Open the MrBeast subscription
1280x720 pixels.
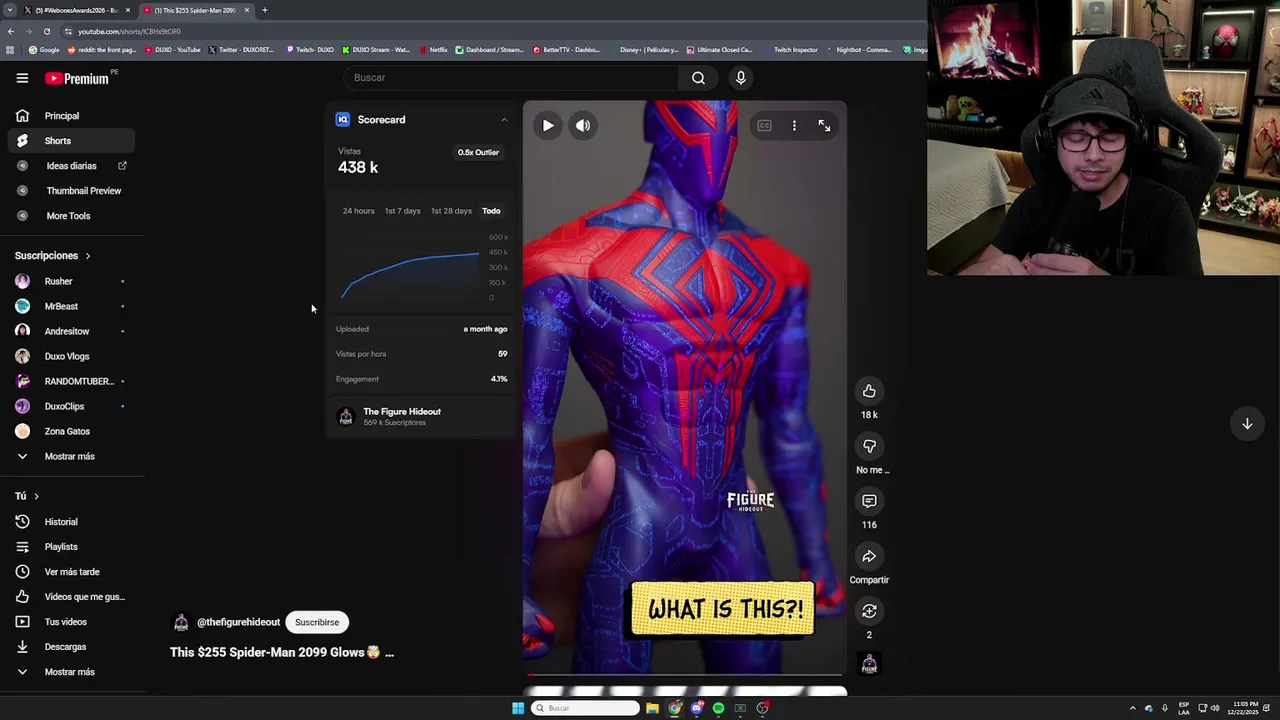[x=70, y=306]
